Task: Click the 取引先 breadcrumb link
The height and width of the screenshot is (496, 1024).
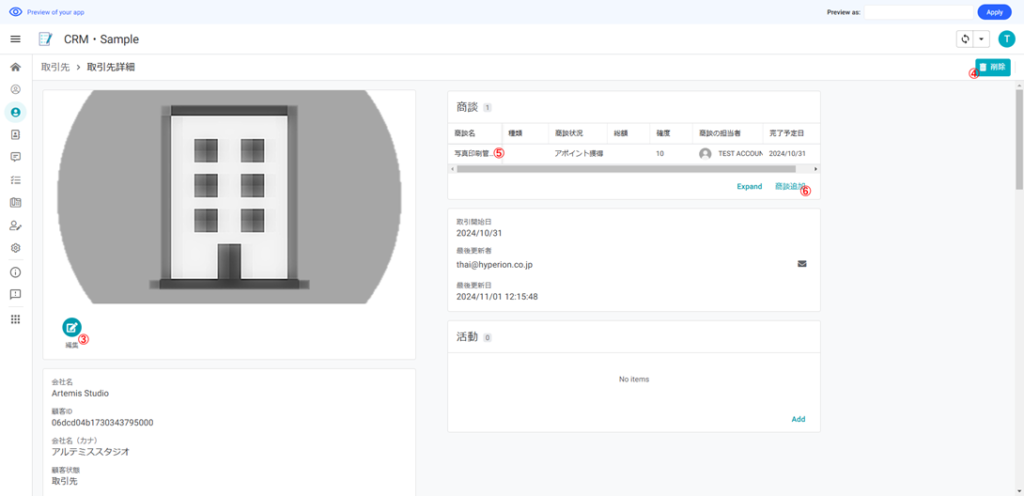Action: pos(55,67)
